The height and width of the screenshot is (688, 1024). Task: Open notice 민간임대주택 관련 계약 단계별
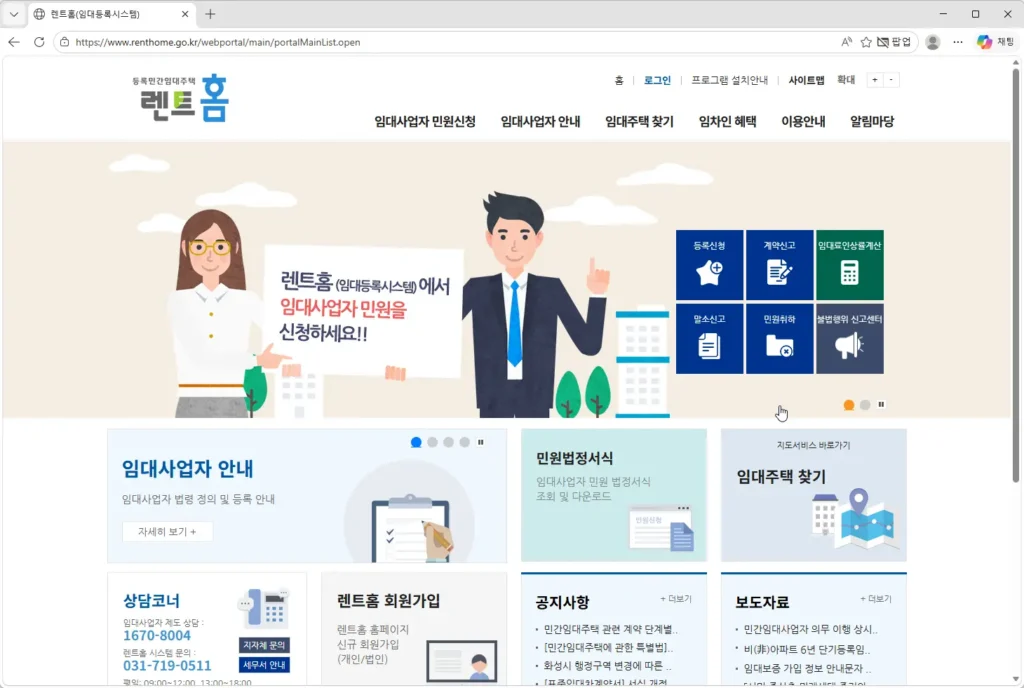pos(611,629)
